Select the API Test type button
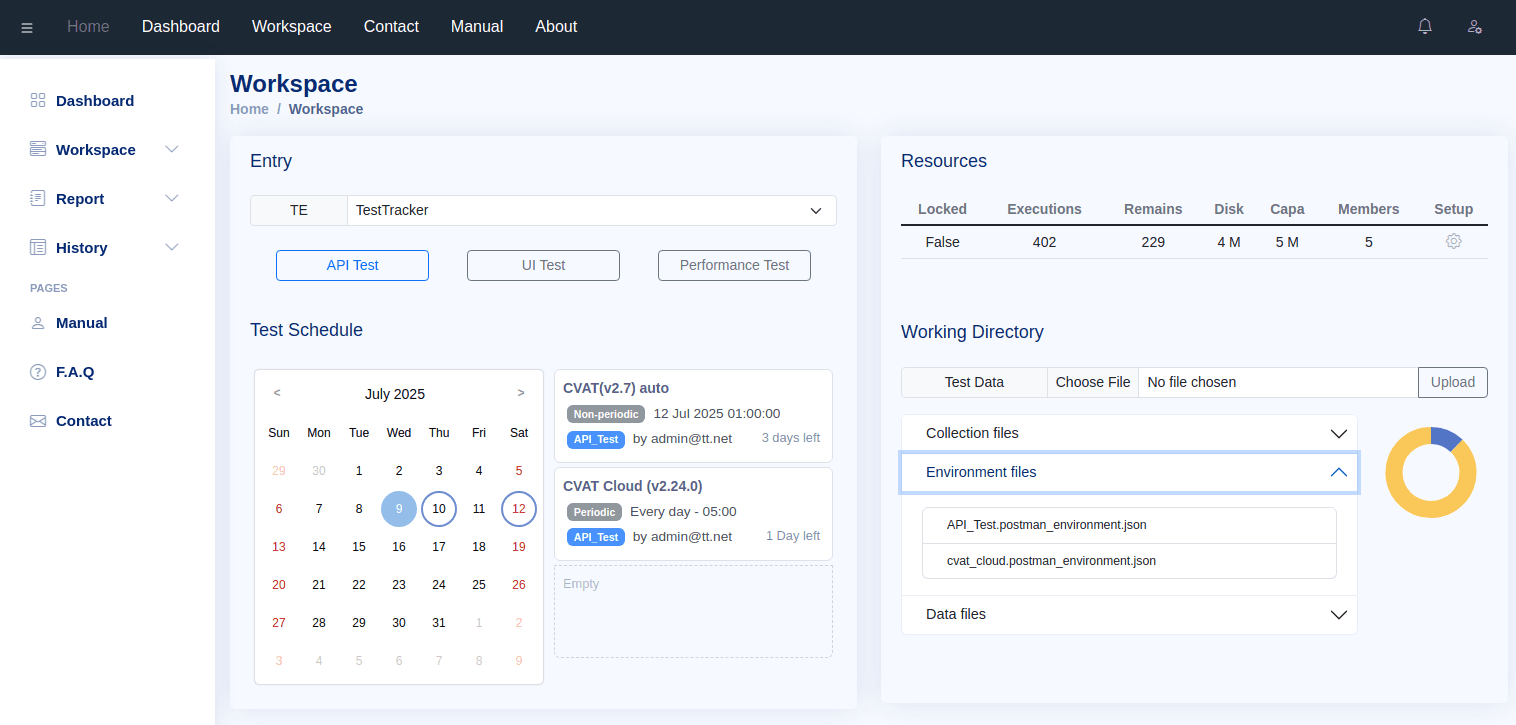The height and width of the screenshot is (725, 1516). click(x=352, y=265)
